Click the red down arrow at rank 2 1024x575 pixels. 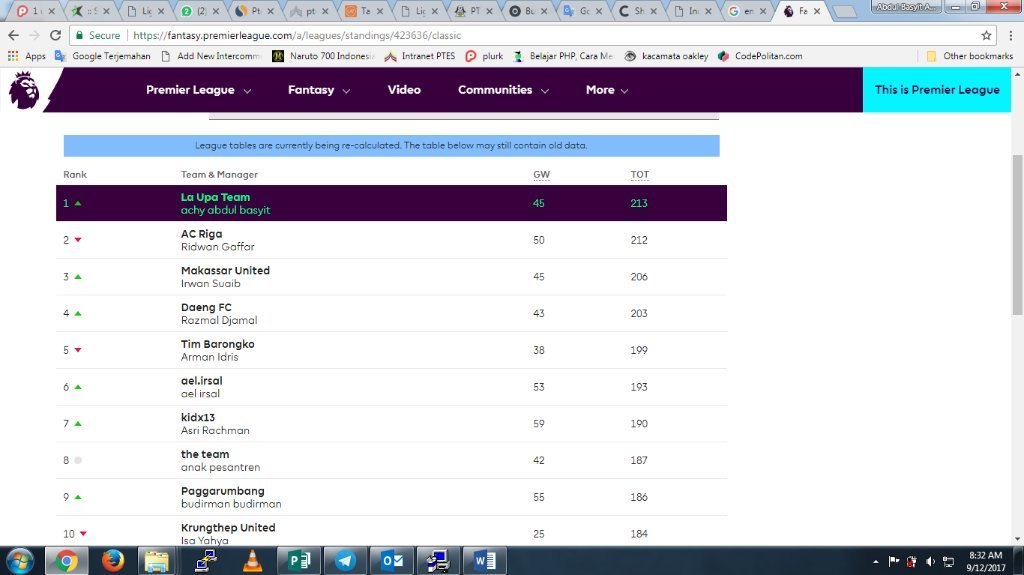pyautogui.click(x=78, y=240)
